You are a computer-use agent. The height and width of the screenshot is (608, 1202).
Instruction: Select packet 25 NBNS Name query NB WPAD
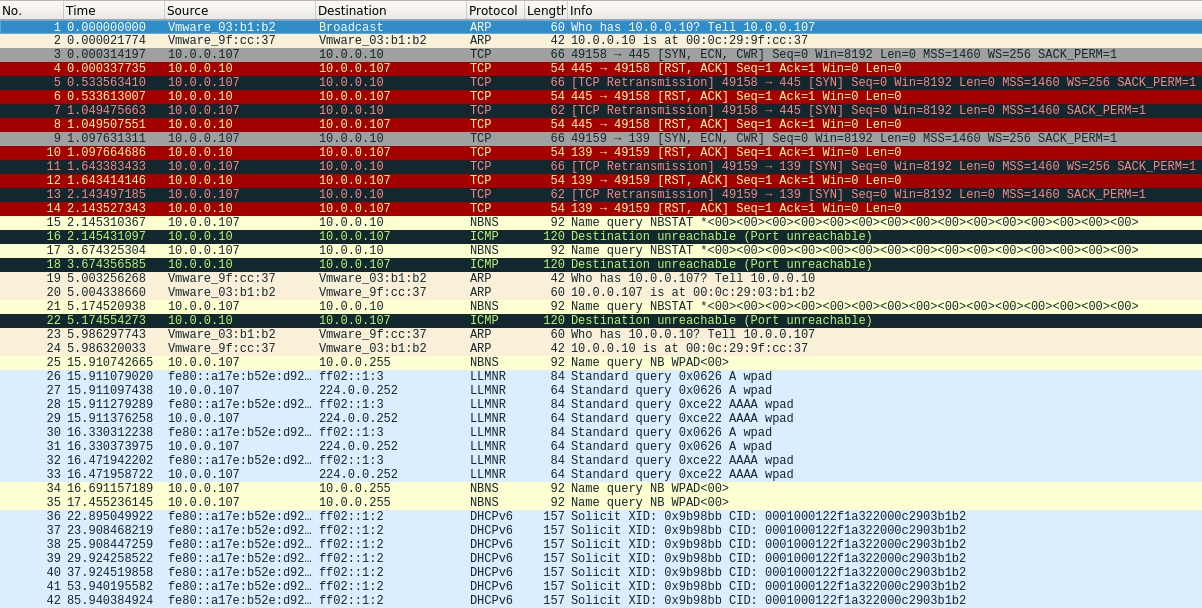601,363
